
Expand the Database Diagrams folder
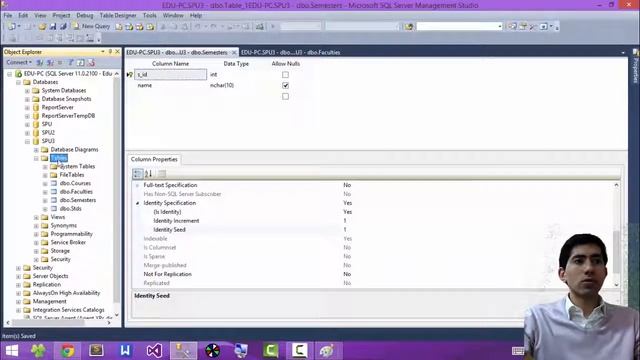tap(36, 150)
